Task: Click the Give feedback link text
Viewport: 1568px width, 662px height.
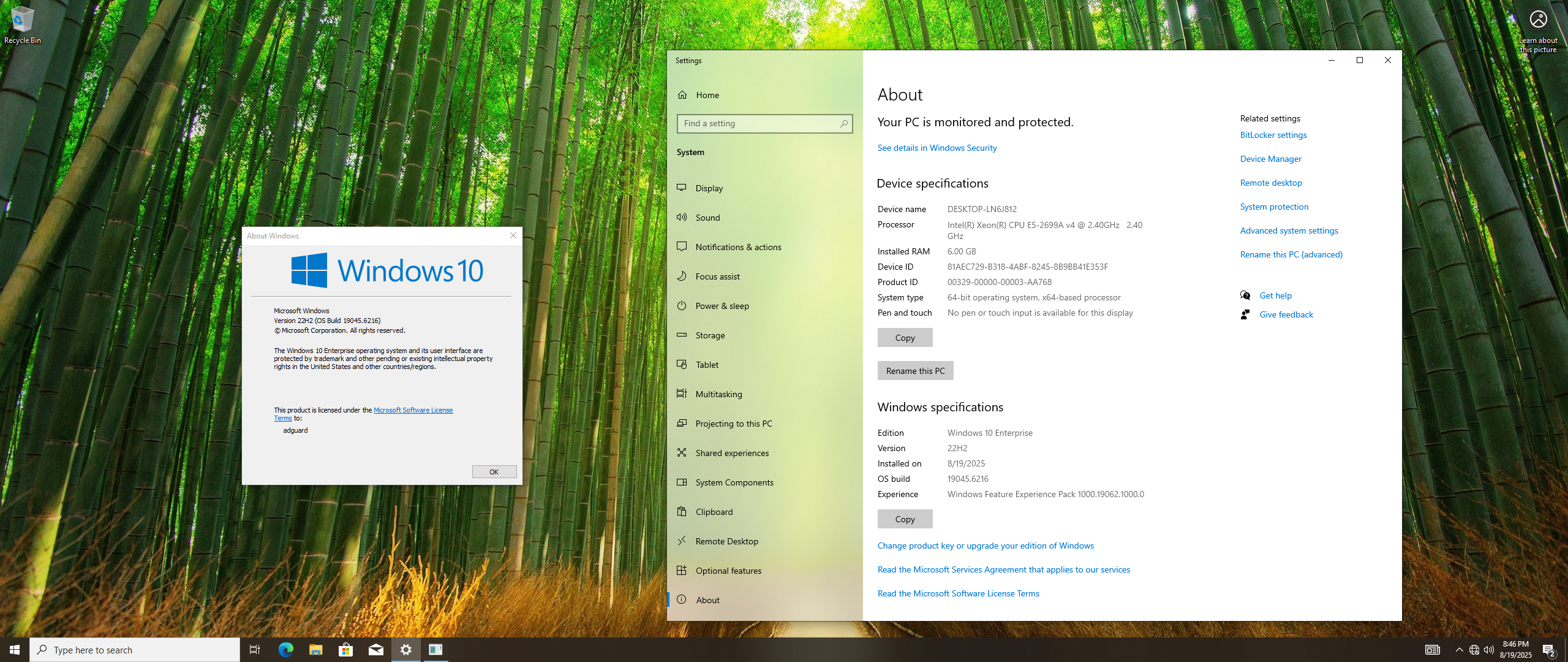Action: pos(1286,314)
